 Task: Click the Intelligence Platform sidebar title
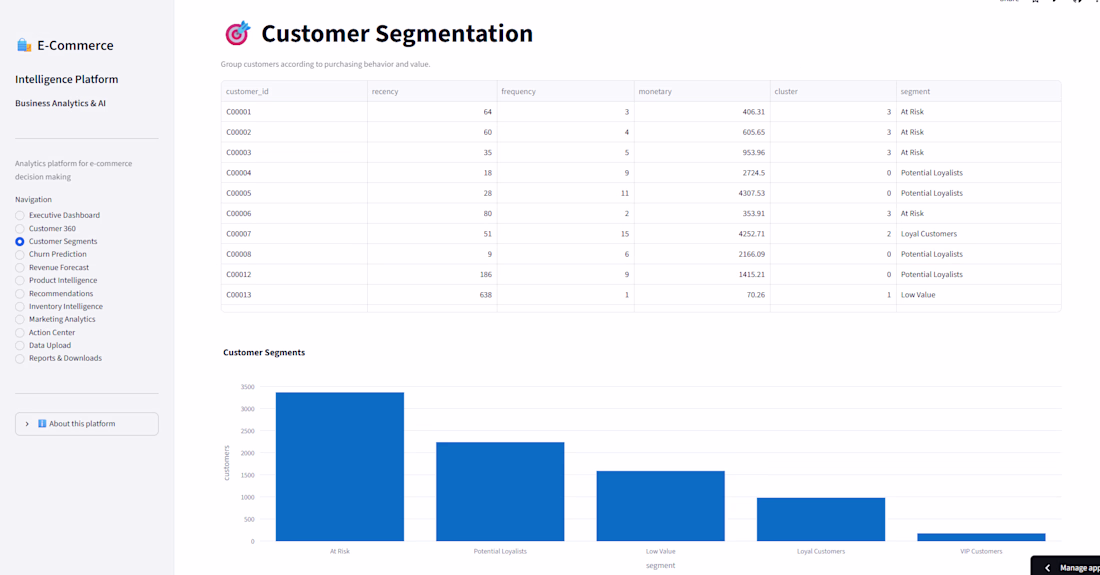[67, 79]
